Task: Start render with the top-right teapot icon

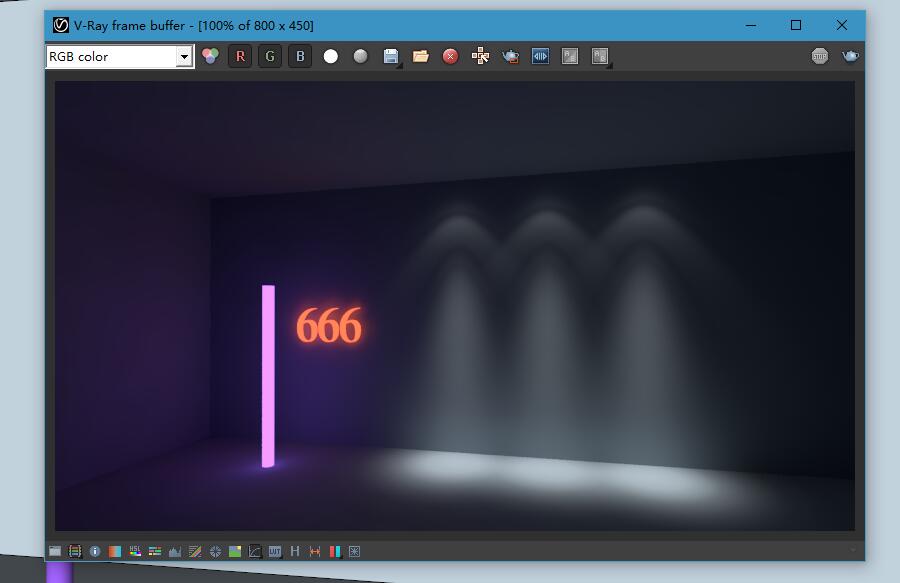Action: pyautogui.click(x=850, y=56)
